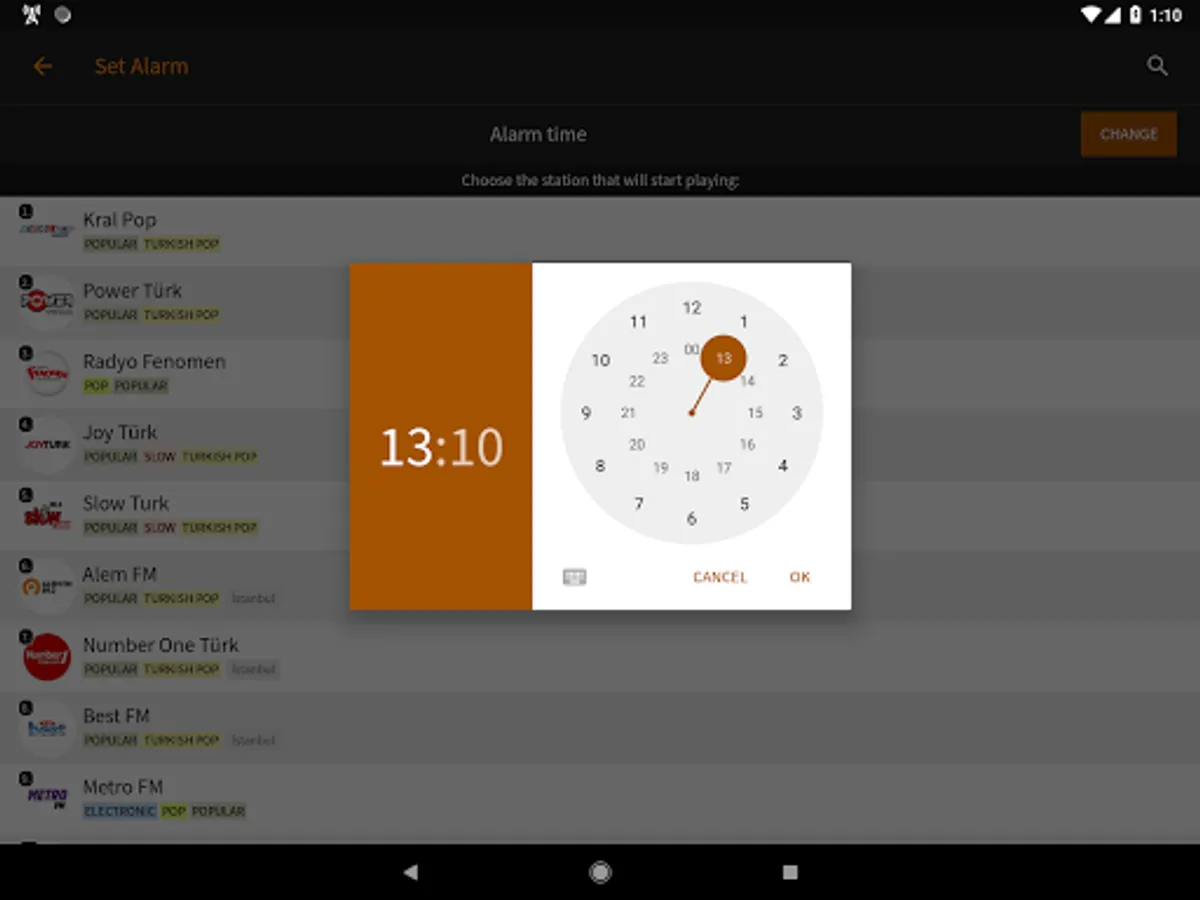Pick hour 18 on inner ring
Image resolution: width=1200 pixels, height=900 pixels.
click(692, 476)
